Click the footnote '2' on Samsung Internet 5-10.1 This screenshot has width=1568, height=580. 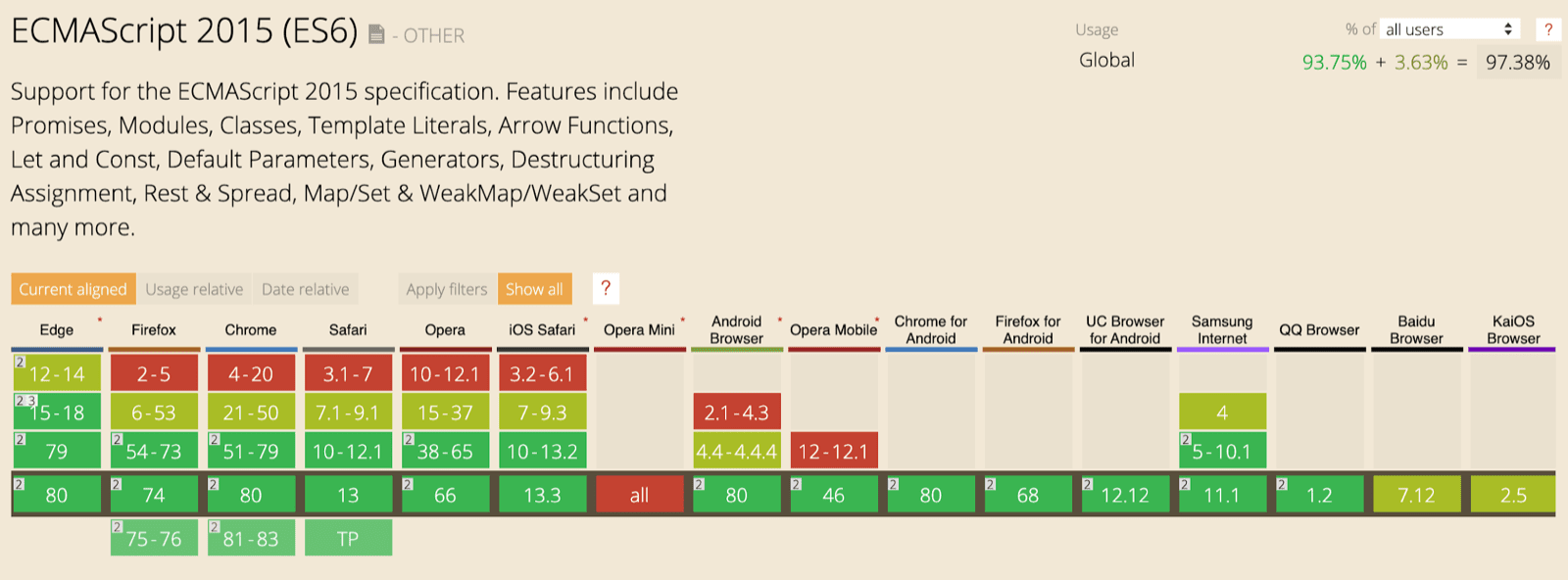pos(1185,438)
